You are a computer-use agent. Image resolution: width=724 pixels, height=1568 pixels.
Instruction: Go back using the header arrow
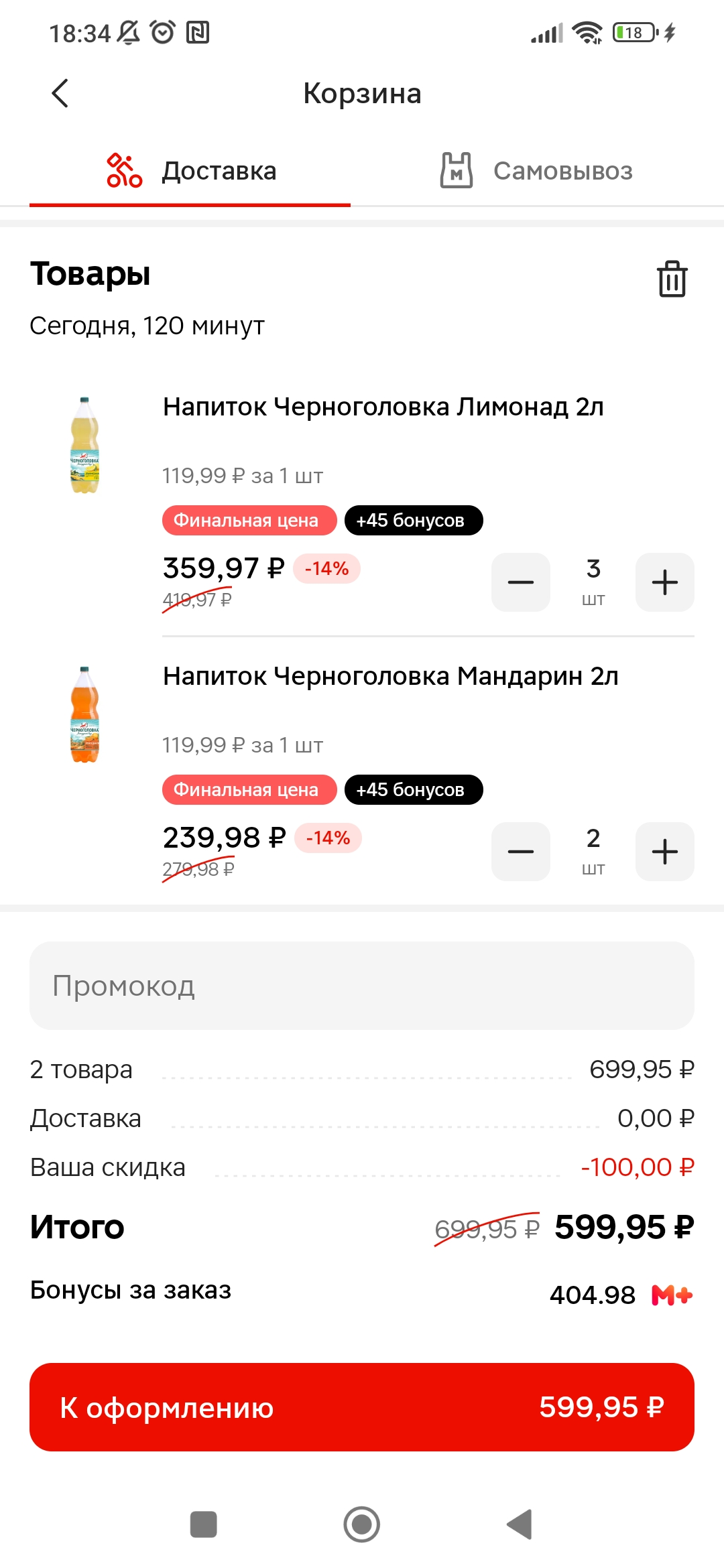pyautogui.click(x=60, y=93)
